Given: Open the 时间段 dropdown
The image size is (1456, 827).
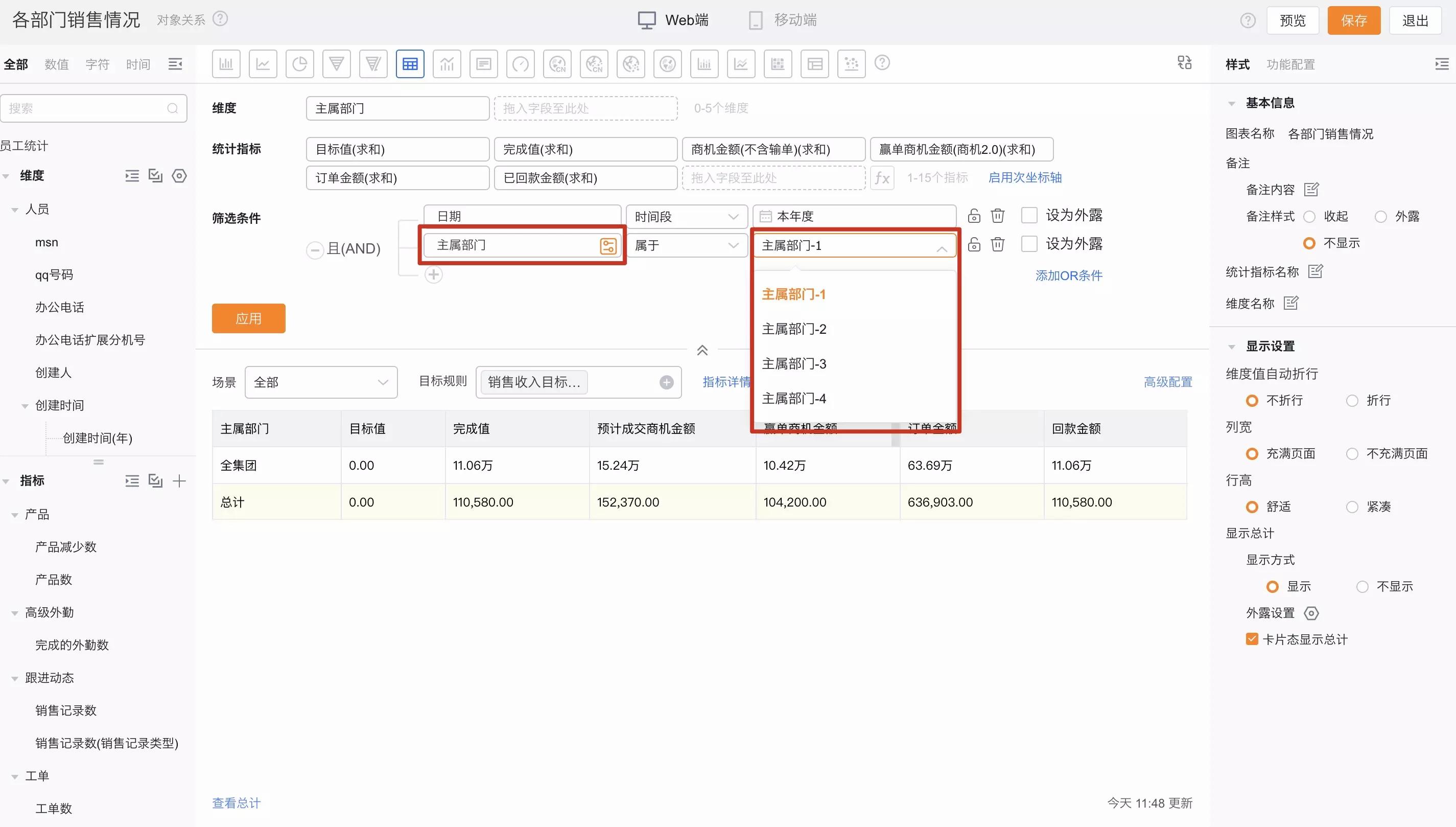Looking at the screenshot, I should (x=687, y=216).
